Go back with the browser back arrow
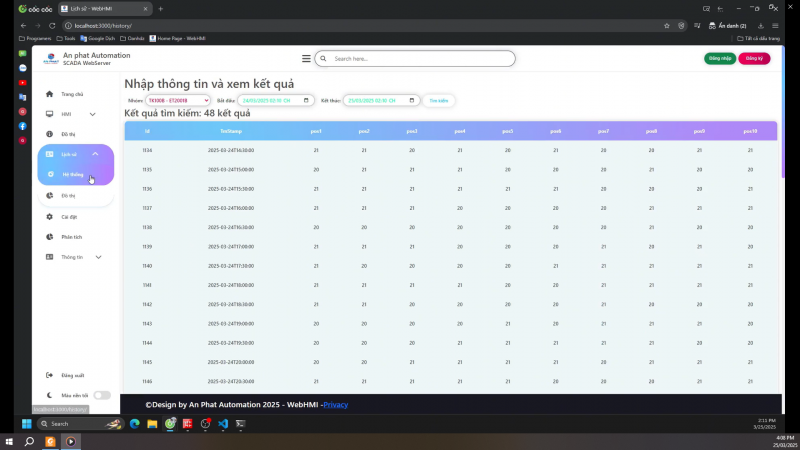800x450 pixels. click(x=23, y=26)
